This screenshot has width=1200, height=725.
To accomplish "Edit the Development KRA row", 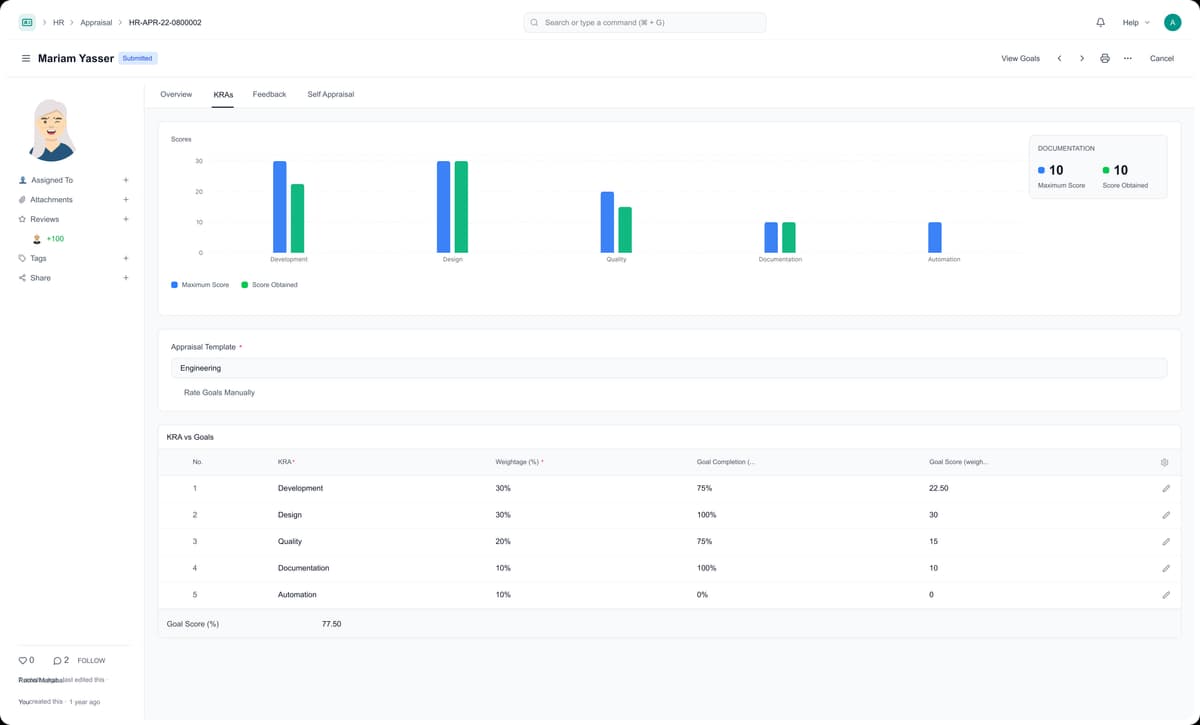I will pos(1166,489).
